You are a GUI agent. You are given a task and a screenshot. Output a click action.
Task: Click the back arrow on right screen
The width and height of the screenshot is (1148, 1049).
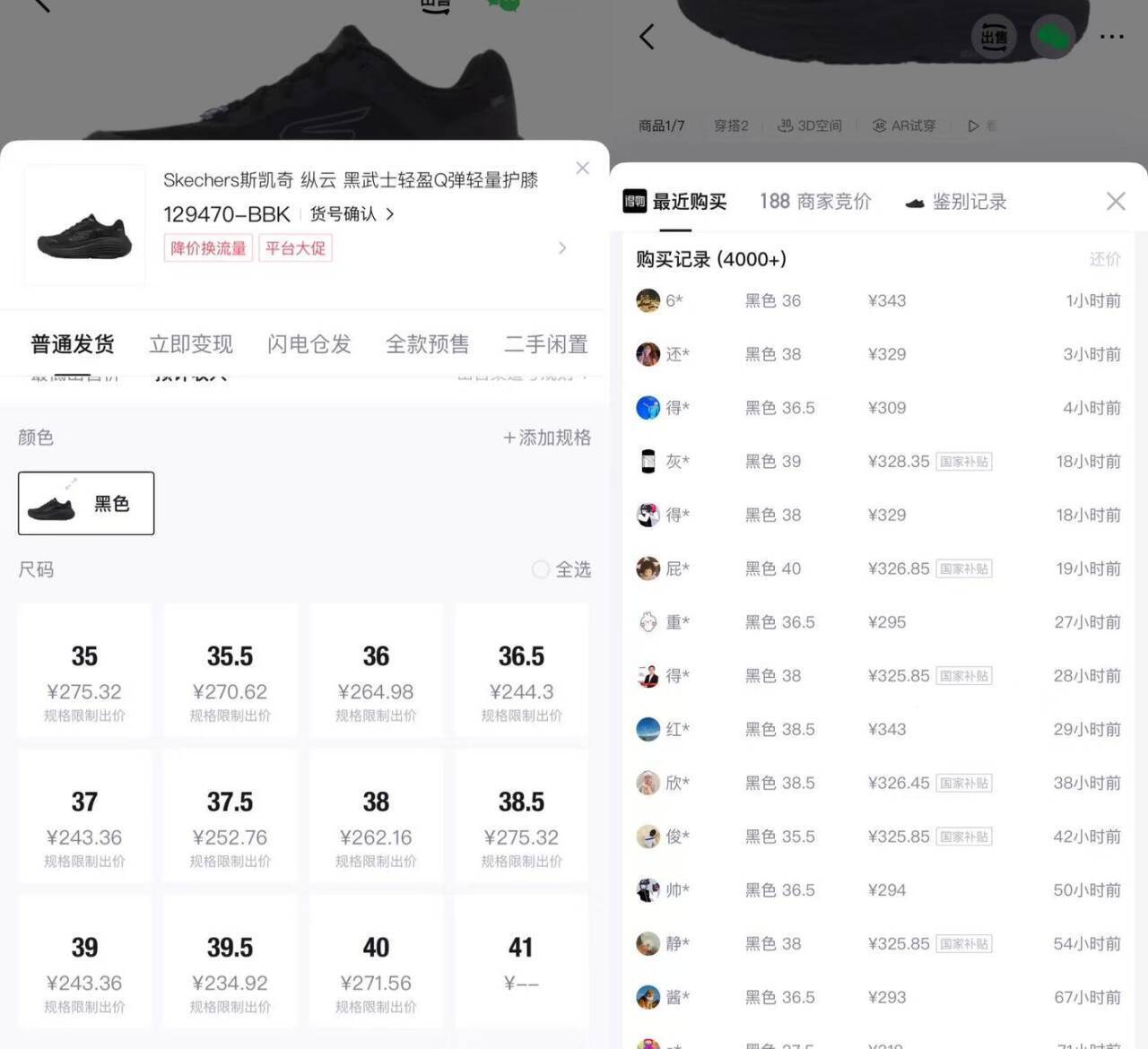point(647,37)
